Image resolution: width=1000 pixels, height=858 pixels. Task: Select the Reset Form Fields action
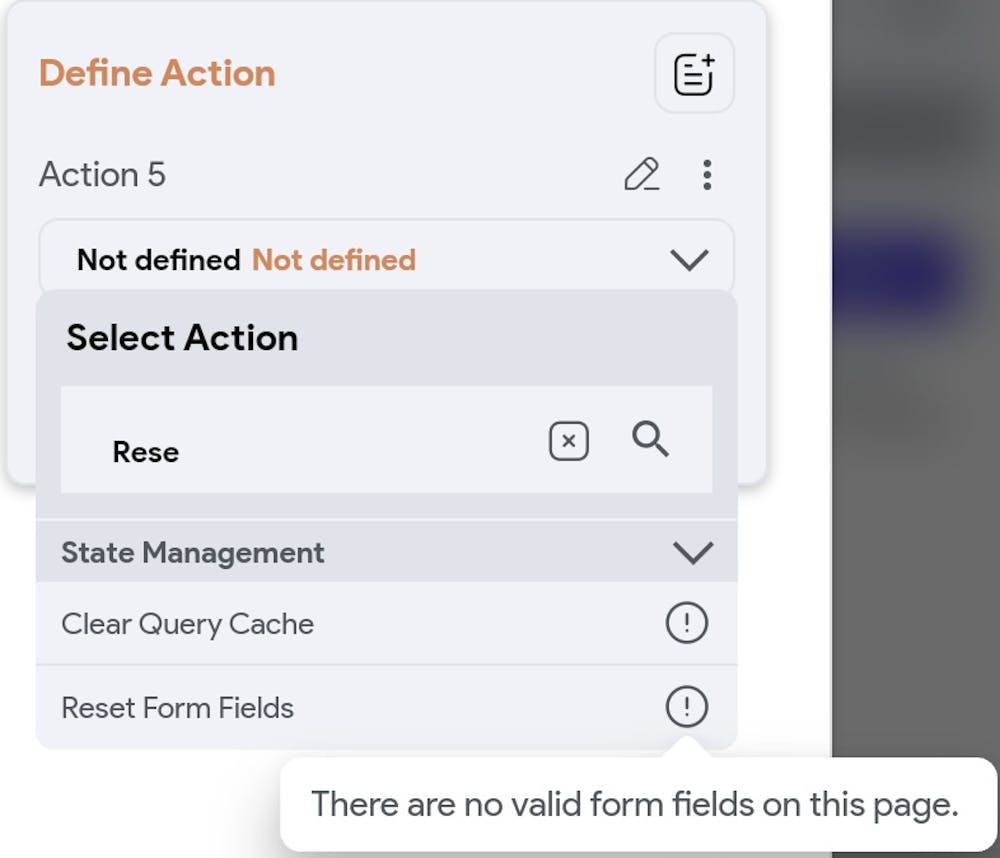[x=178, y=708]
